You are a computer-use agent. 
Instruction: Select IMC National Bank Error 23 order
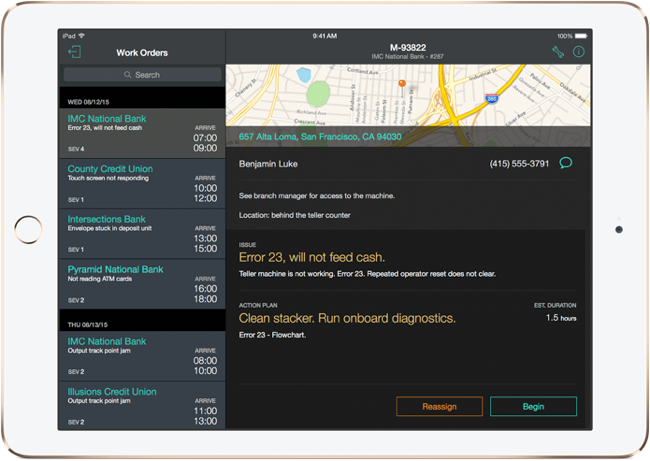[x=142, y=133]
